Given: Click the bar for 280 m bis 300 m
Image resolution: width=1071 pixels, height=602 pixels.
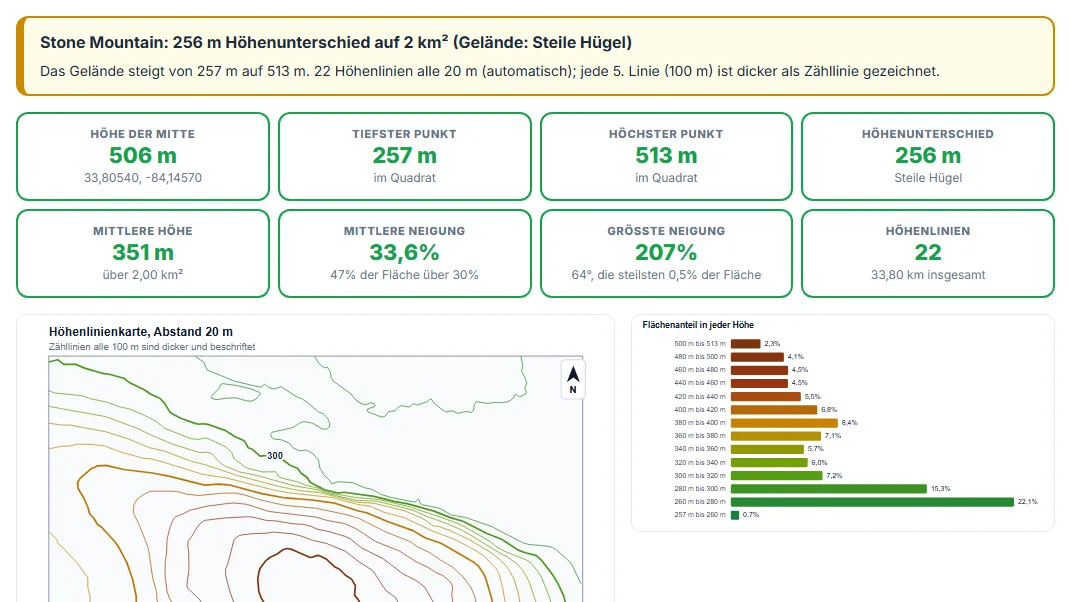Looking at the screenshot, I should pos(829,489).
